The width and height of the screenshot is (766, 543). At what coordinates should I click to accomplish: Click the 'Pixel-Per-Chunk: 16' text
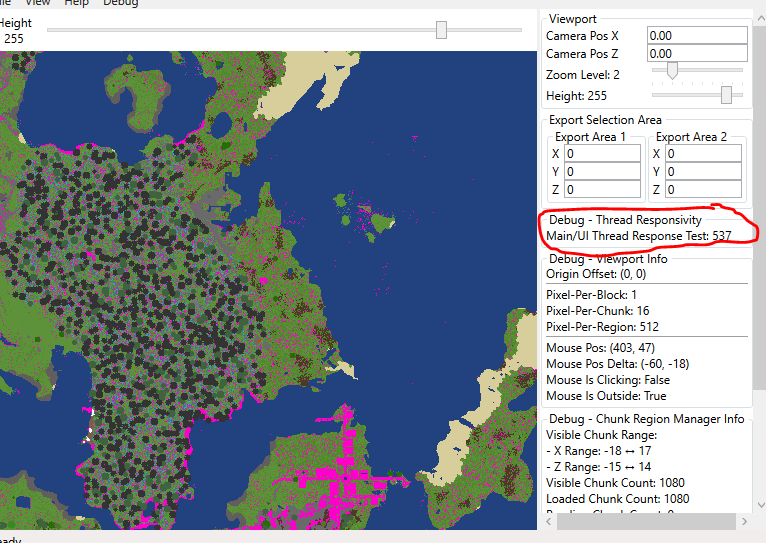[597, 311]
